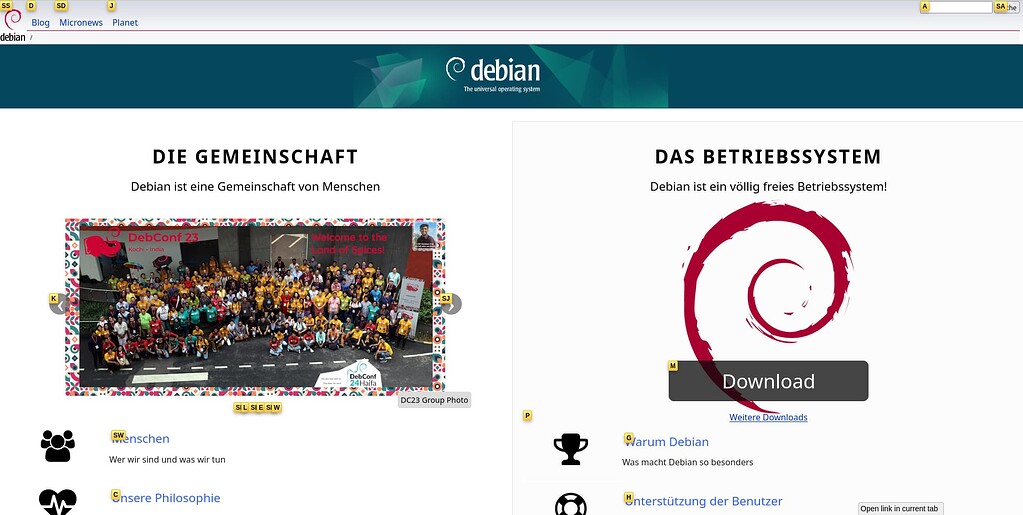Click the heart pulse icon beside Unsere Philosophie

58,501
